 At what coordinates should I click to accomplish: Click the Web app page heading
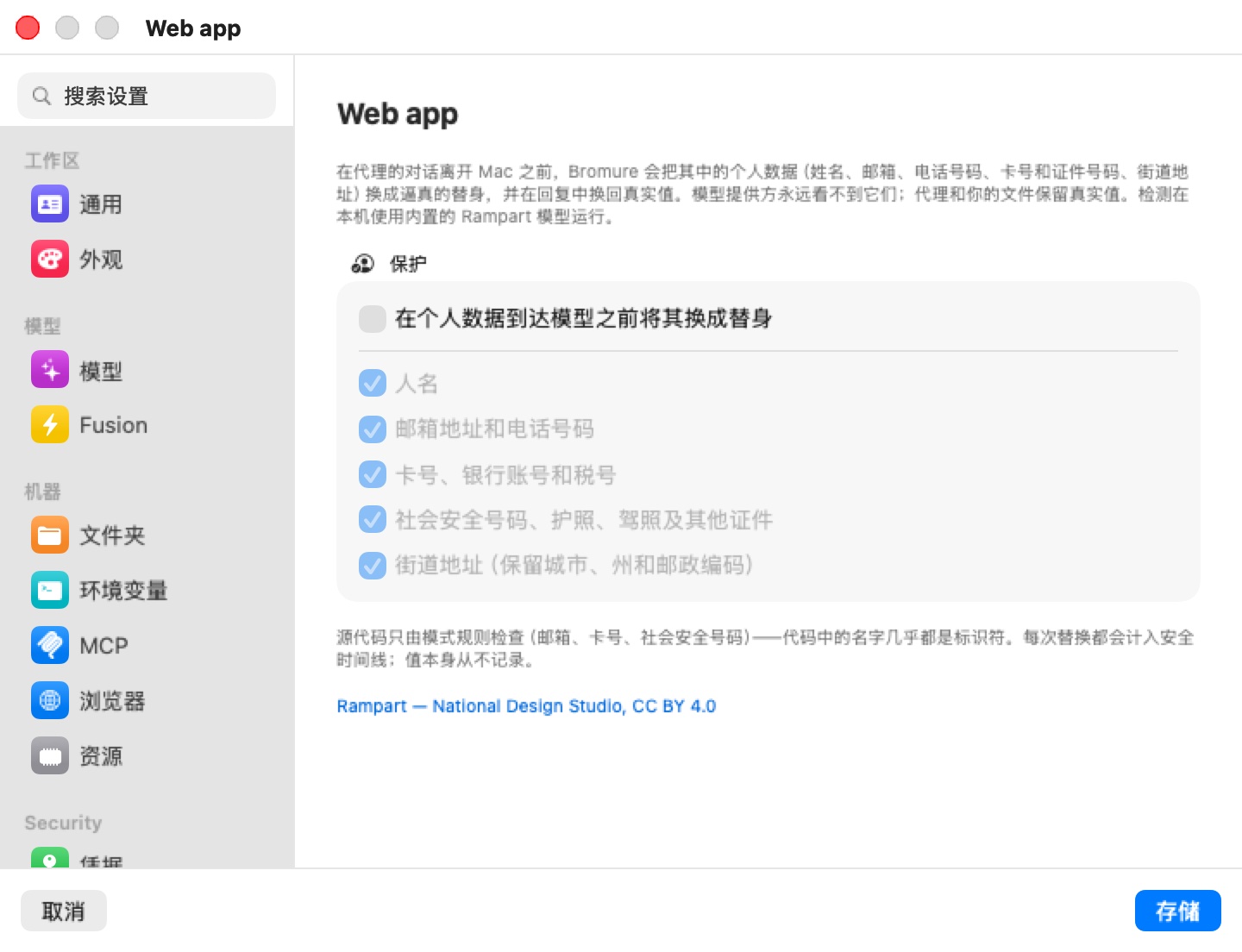pyautogui.click(x=398, y=114)
